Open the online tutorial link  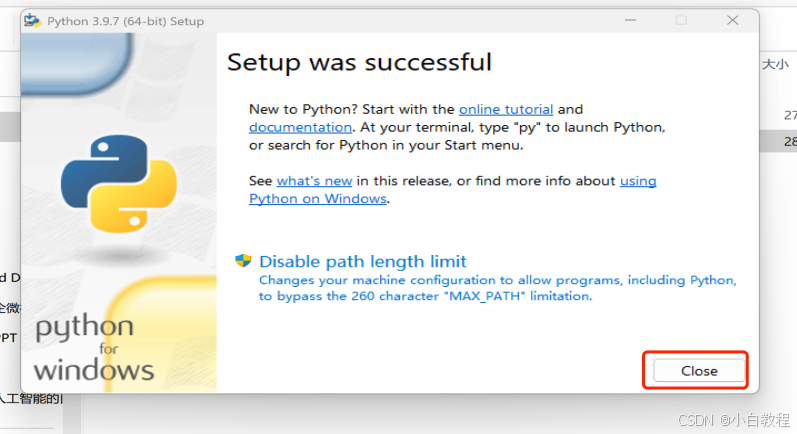[506, 109]
